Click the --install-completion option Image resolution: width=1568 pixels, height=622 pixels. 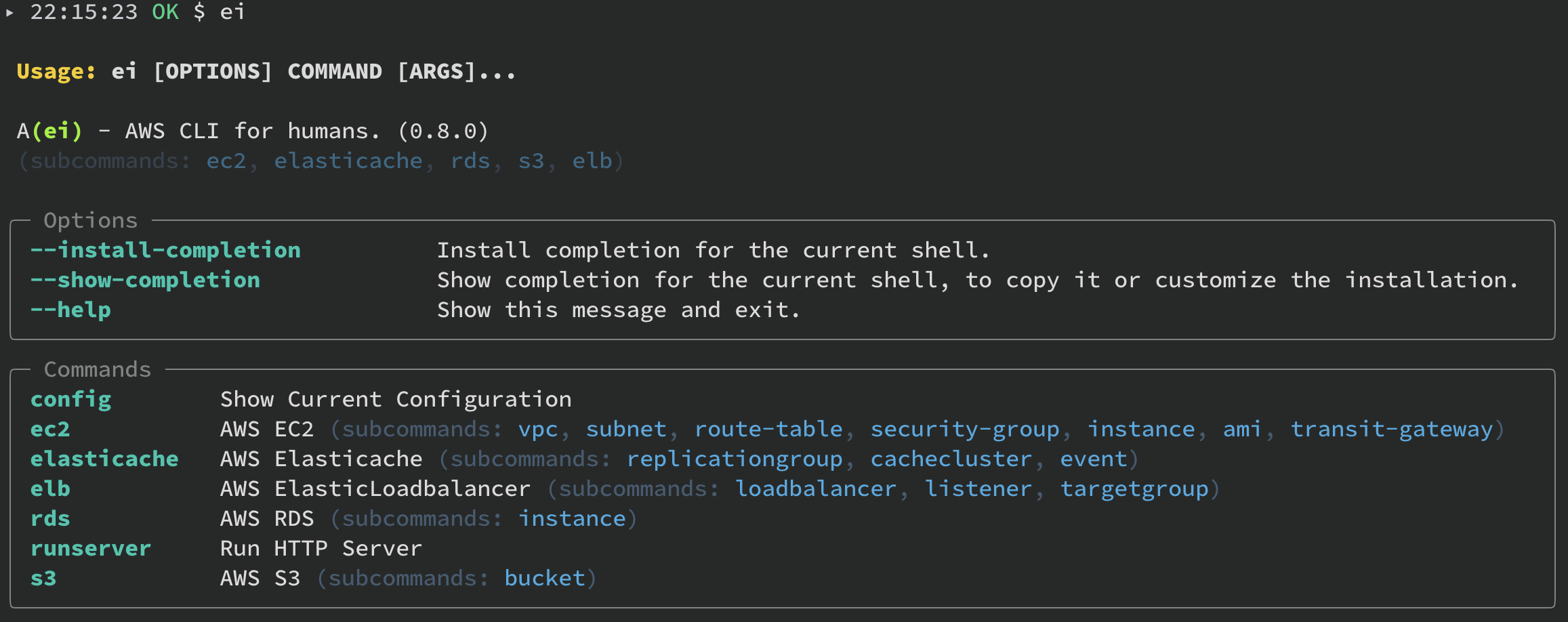click(x=165, y=250)
